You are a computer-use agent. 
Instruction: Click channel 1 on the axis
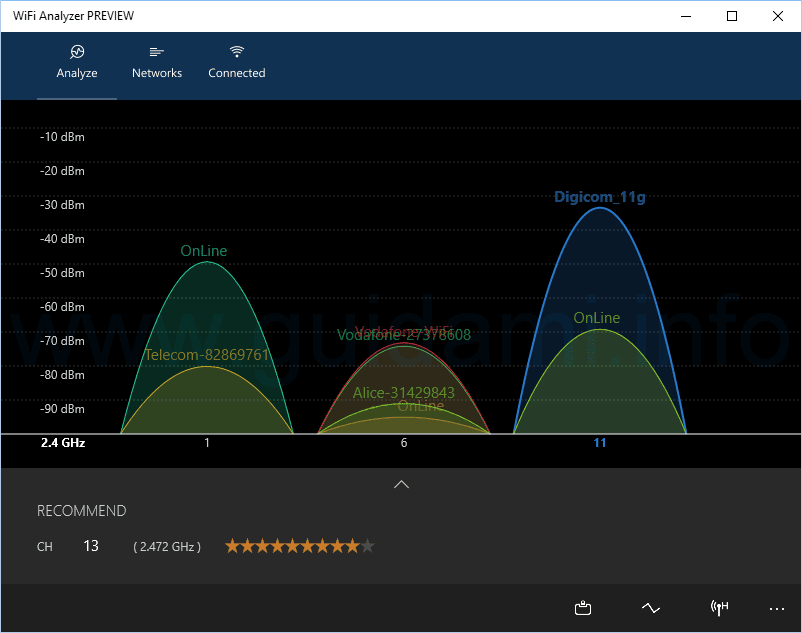207,443
